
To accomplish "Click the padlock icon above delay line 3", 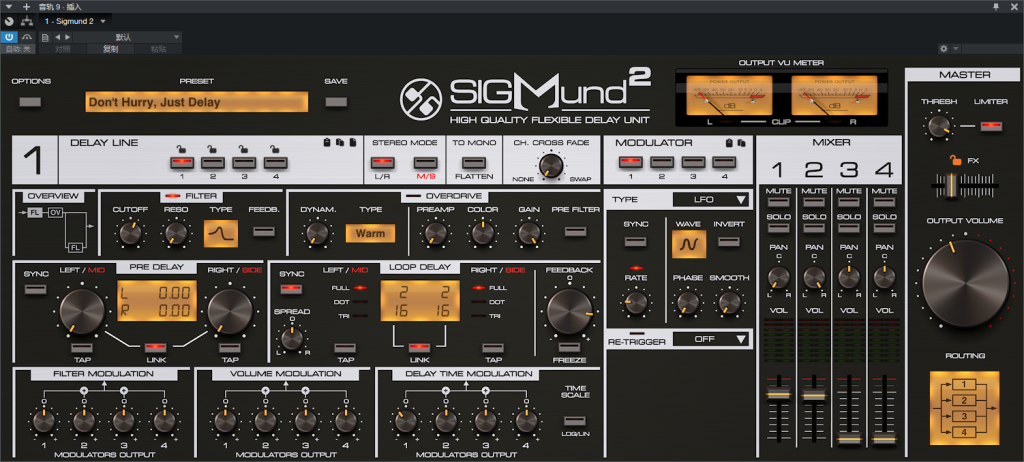I will (242, 150).
